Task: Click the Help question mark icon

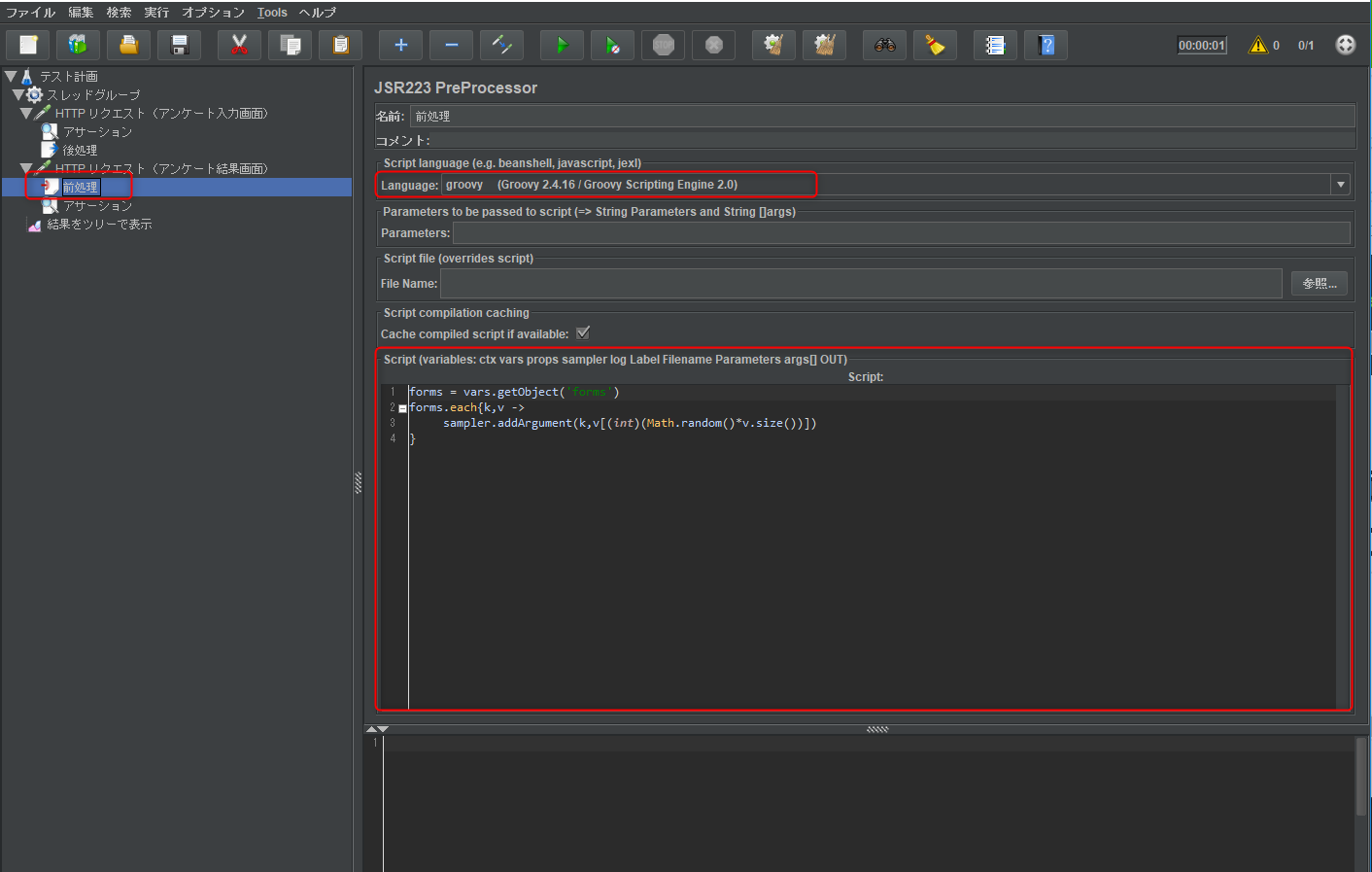Action: [1046, 45]
